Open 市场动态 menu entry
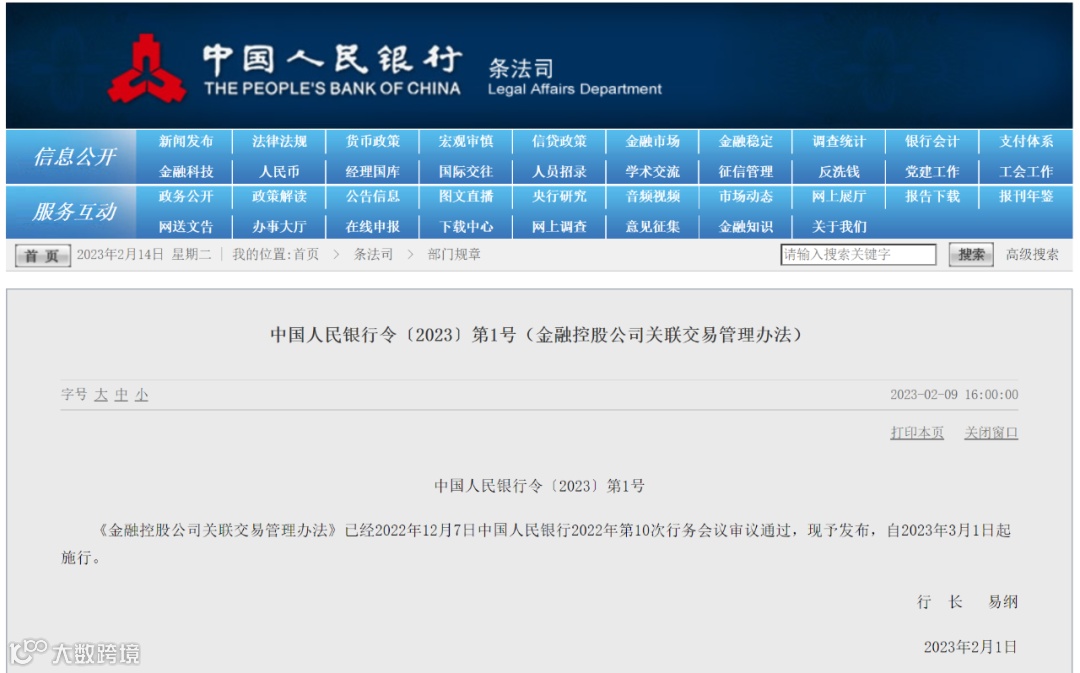1080x673 pixels. (746, 196)
